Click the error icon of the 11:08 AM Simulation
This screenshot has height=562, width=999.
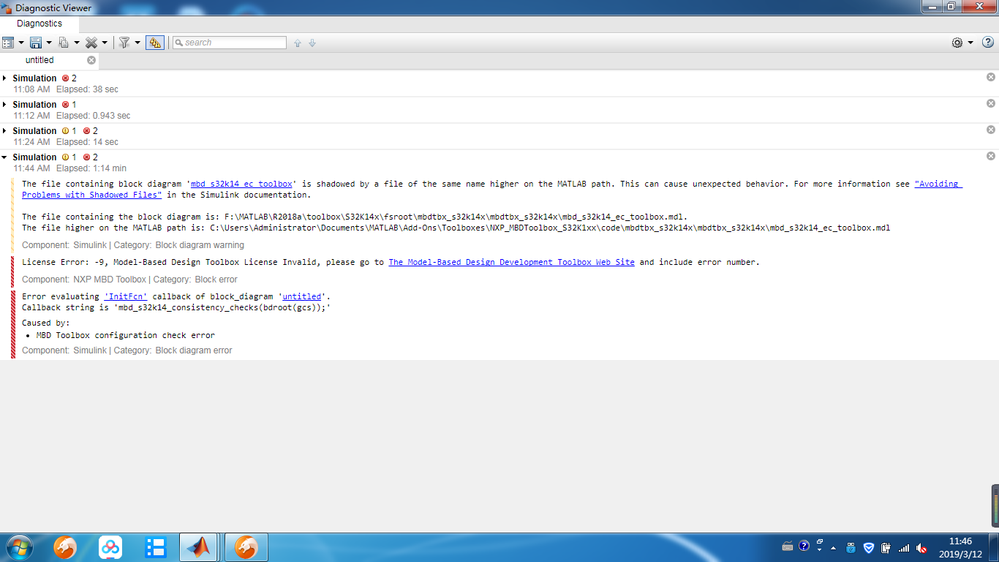tap(65, 78)
